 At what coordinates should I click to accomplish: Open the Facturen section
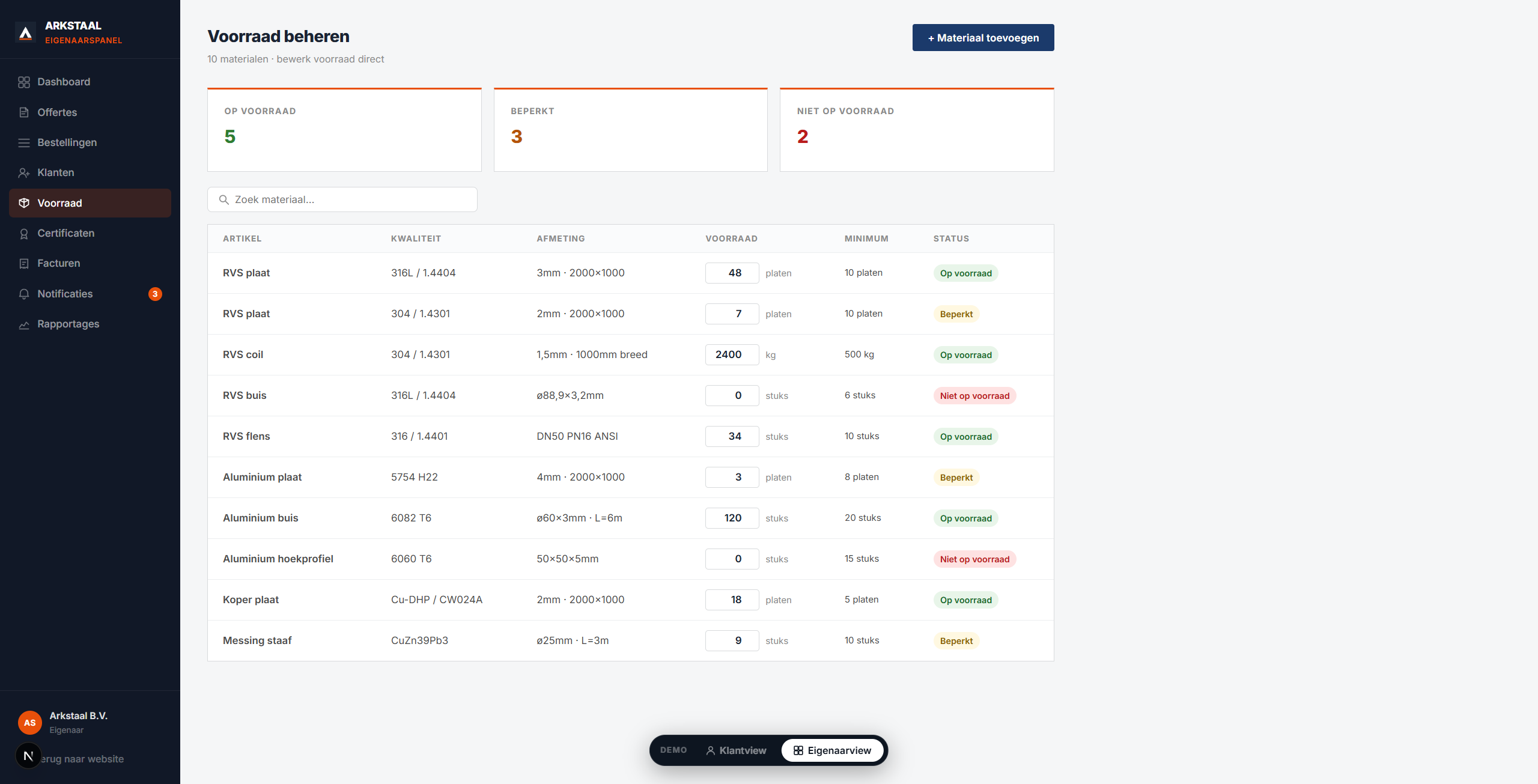[58, 263]
